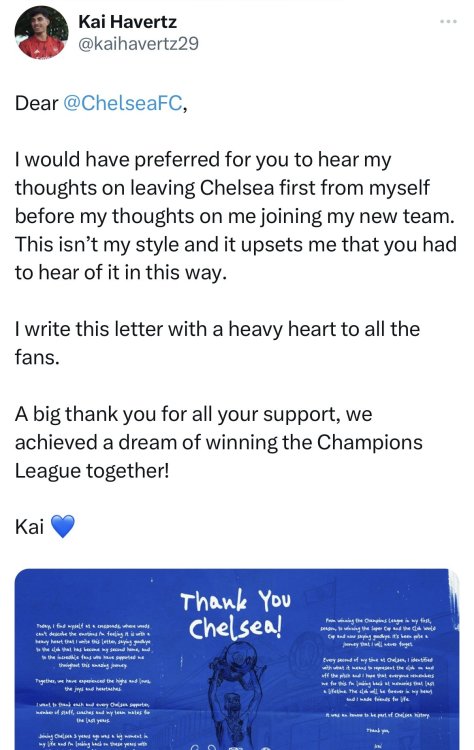Open the attached Thank You Chelsea image

[237, 659]
